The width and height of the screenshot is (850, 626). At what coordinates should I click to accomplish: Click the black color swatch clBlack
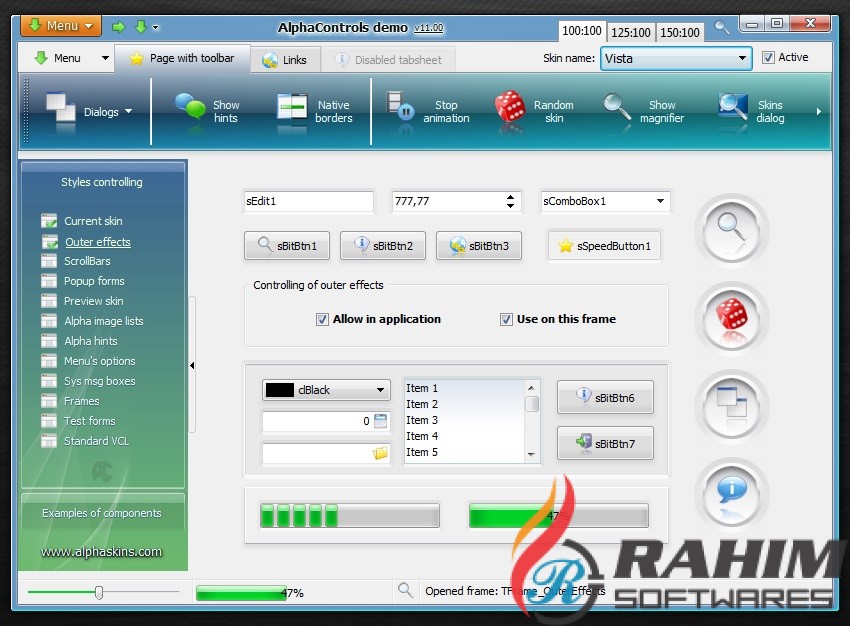[280, 390]
